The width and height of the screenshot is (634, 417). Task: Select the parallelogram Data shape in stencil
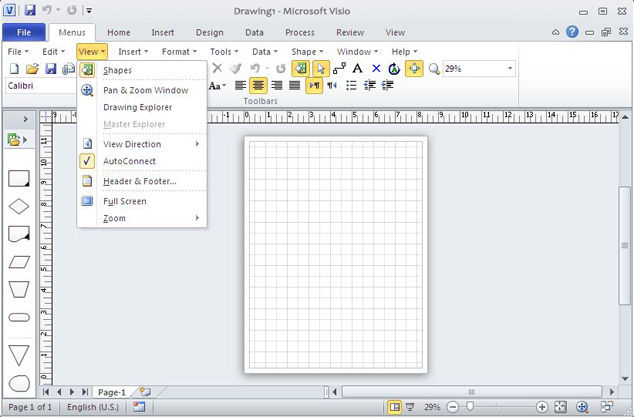(19, 262)
